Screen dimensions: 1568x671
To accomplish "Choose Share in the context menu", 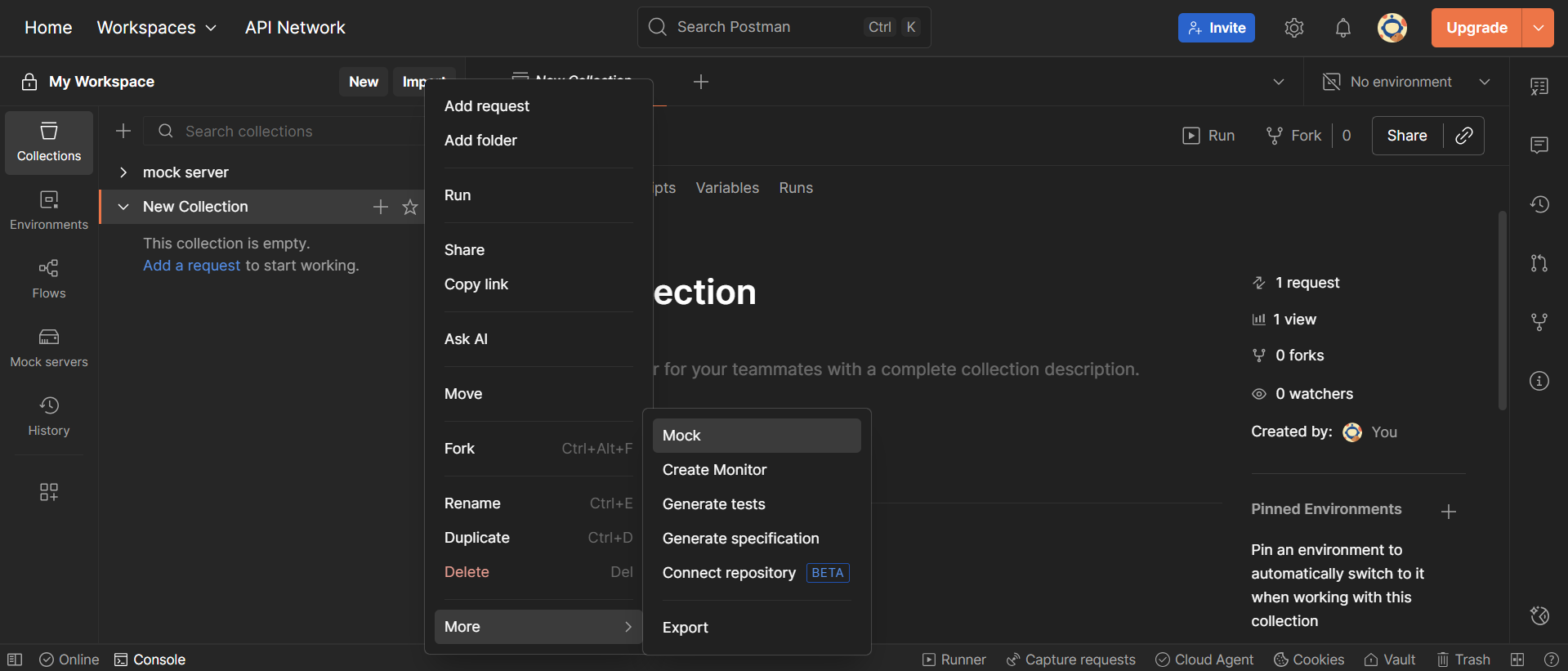I will point(538,250).
